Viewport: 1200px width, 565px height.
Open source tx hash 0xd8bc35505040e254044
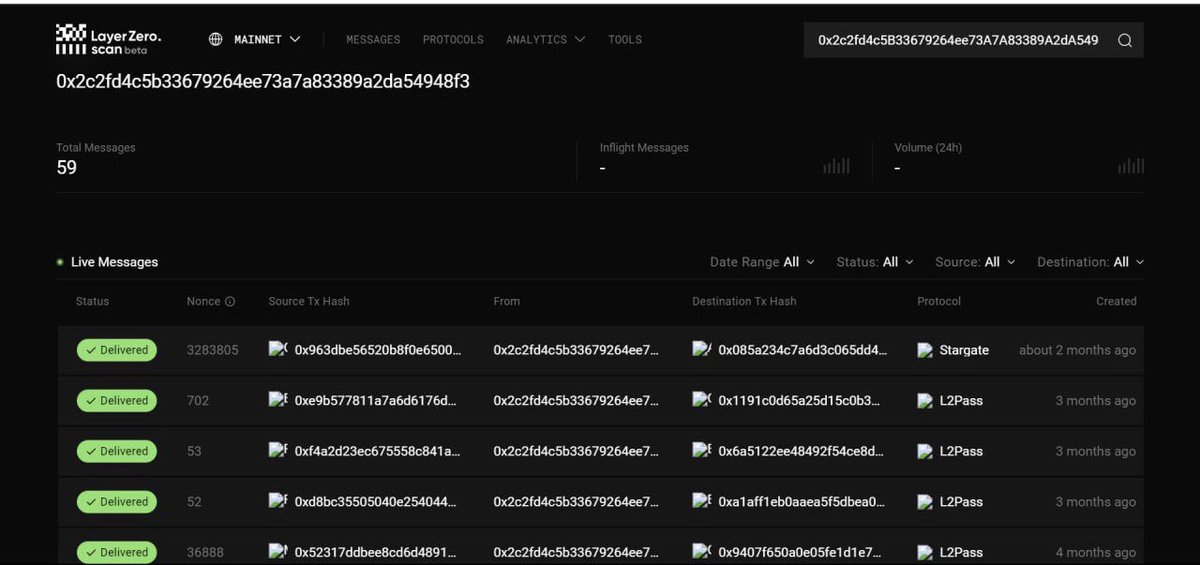click(x=376, y=502)
